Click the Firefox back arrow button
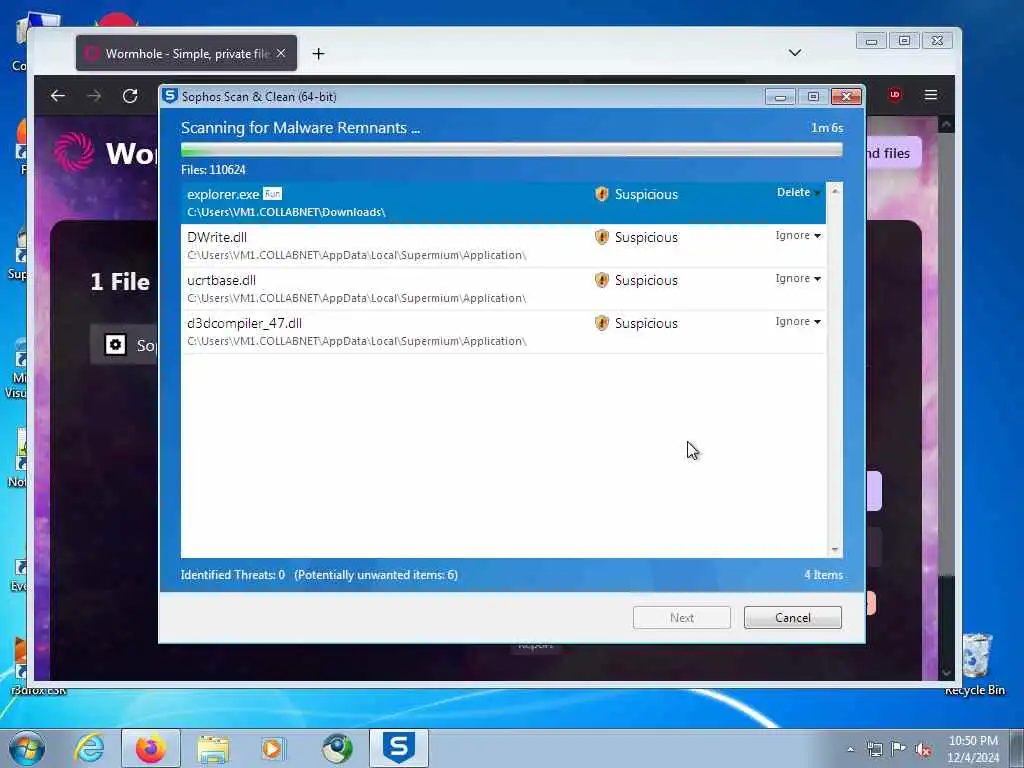The image size is (1024, 768). pos(58,96)
